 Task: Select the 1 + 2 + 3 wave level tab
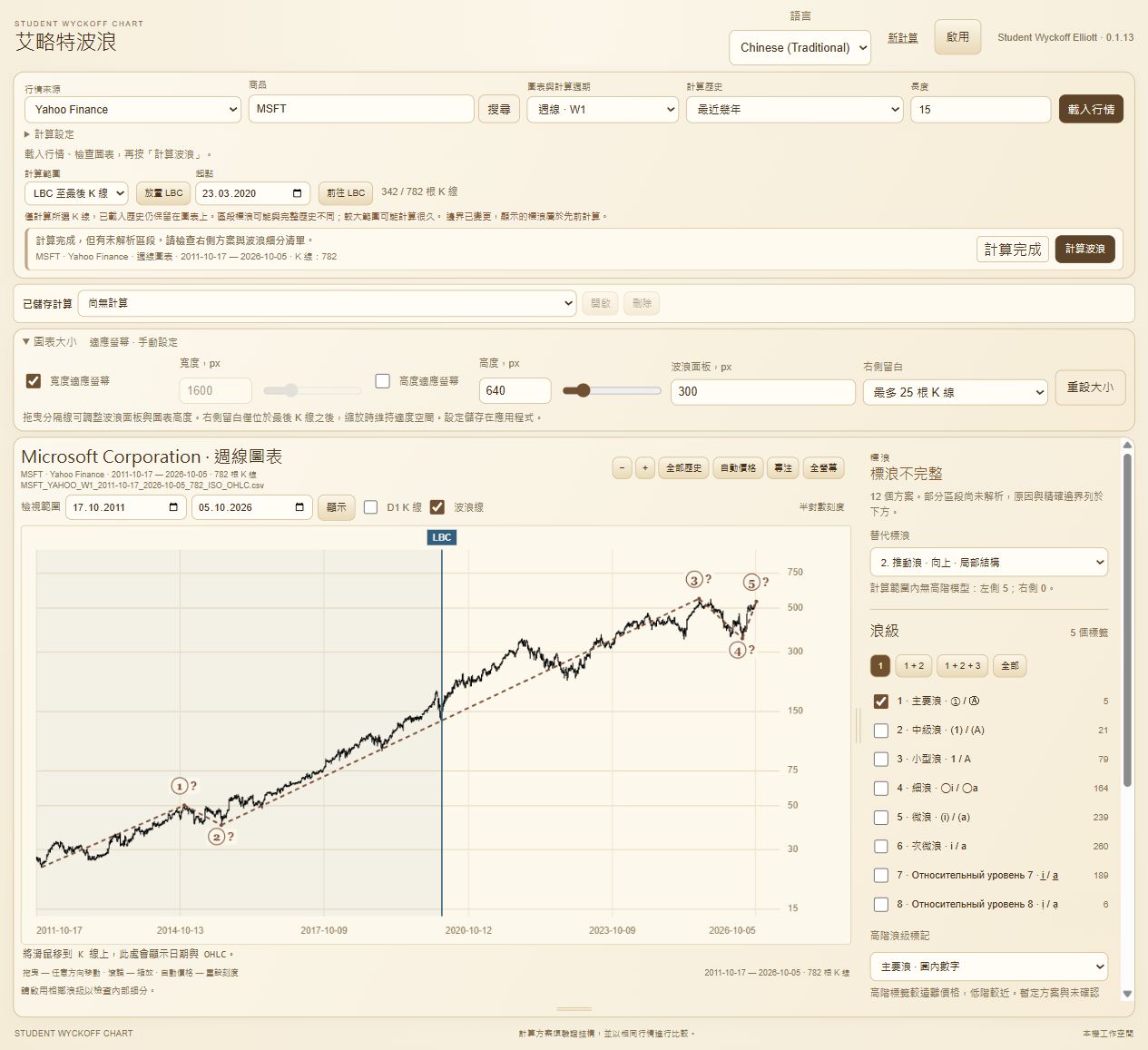click(x=962, y=666)
